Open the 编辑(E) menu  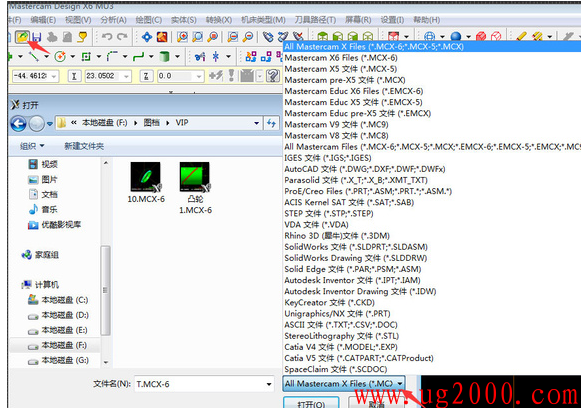(43, 20)
